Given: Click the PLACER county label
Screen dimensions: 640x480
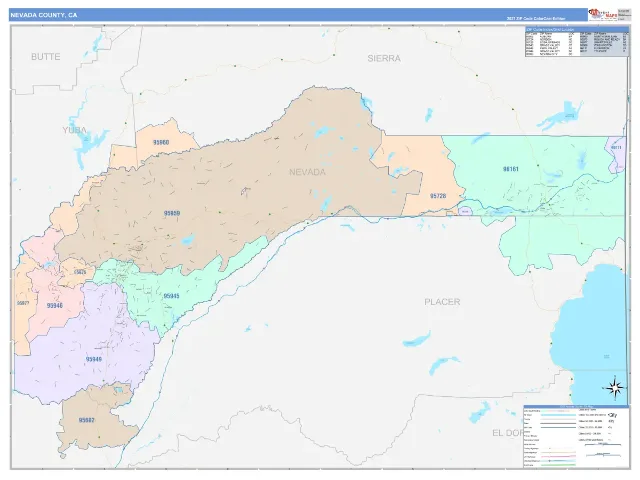Looking at the screenshot, I should coord(442,302).
